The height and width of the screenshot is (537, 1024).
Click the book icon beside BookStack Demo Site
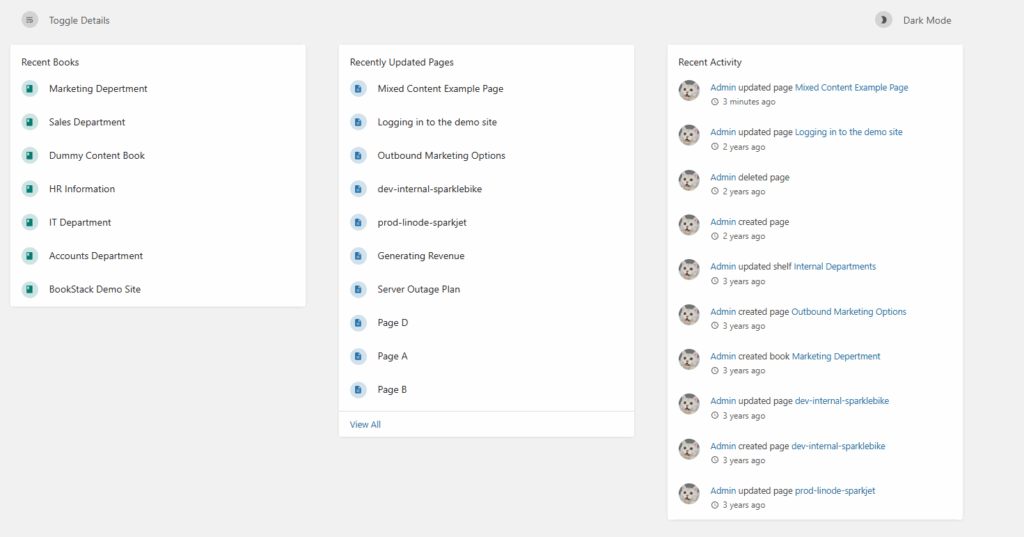click(x=30, y=289)
